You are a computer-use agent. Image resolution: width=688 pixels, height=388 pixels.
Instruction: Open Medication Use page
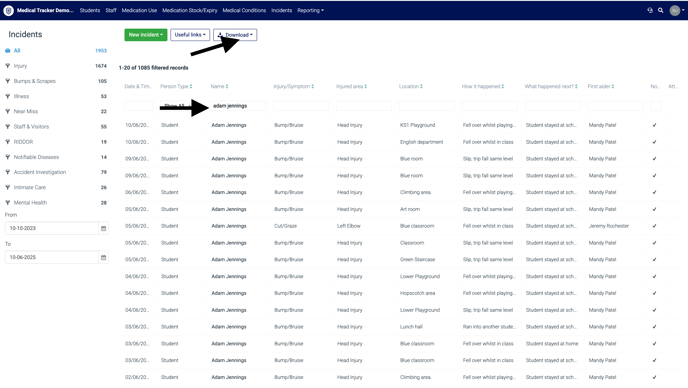pyautogui.click(x=139, y=11)
